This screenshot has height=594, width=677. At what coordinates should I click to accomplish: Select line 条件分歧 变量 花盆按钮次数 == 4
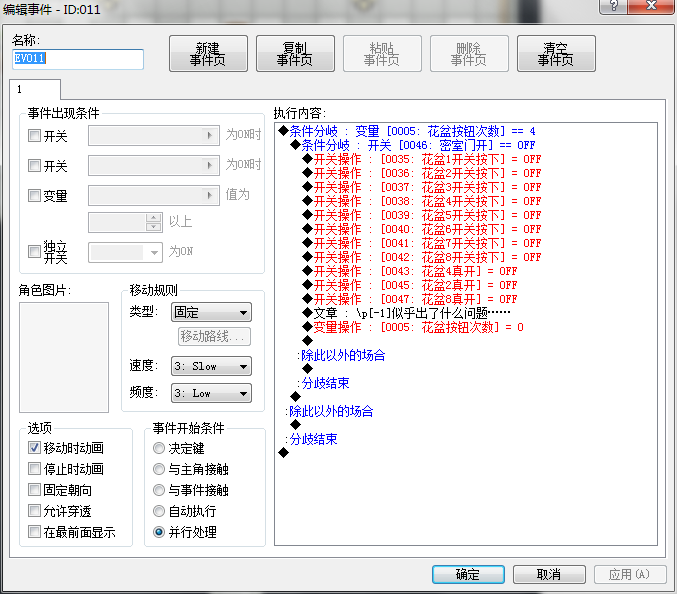pos(407,131)
